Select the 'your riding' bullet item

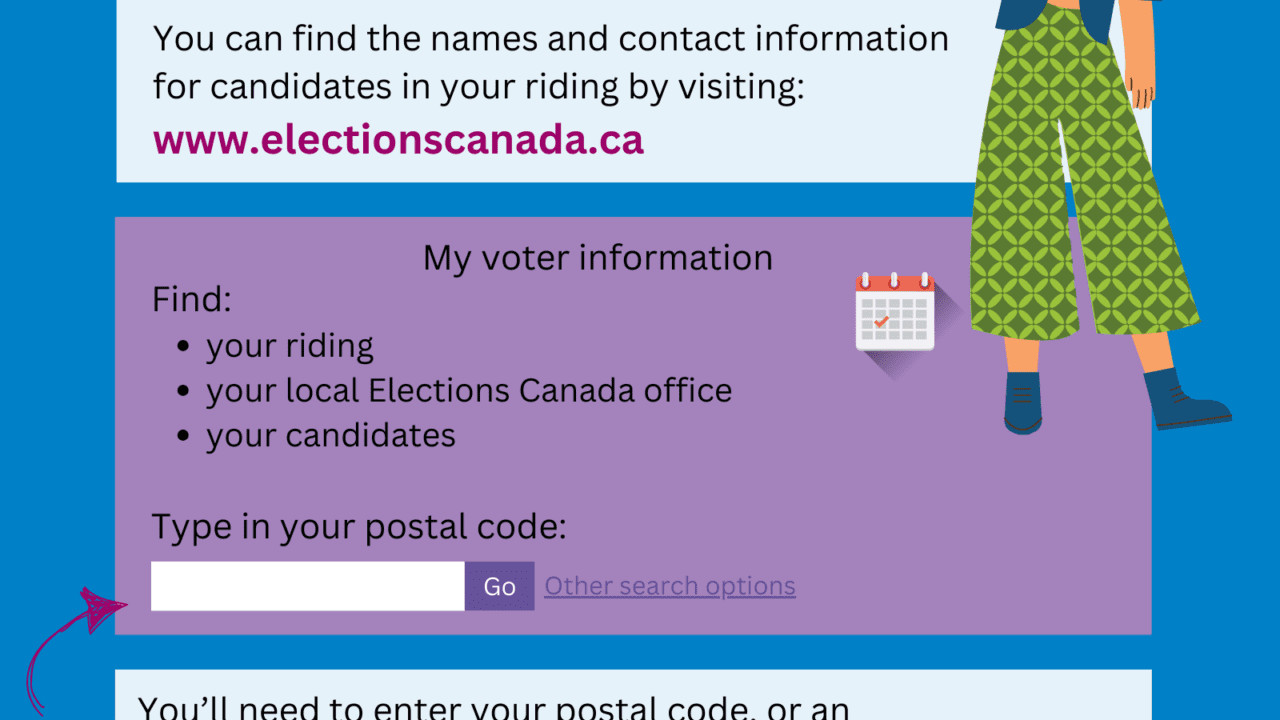[x=290, y=346]
